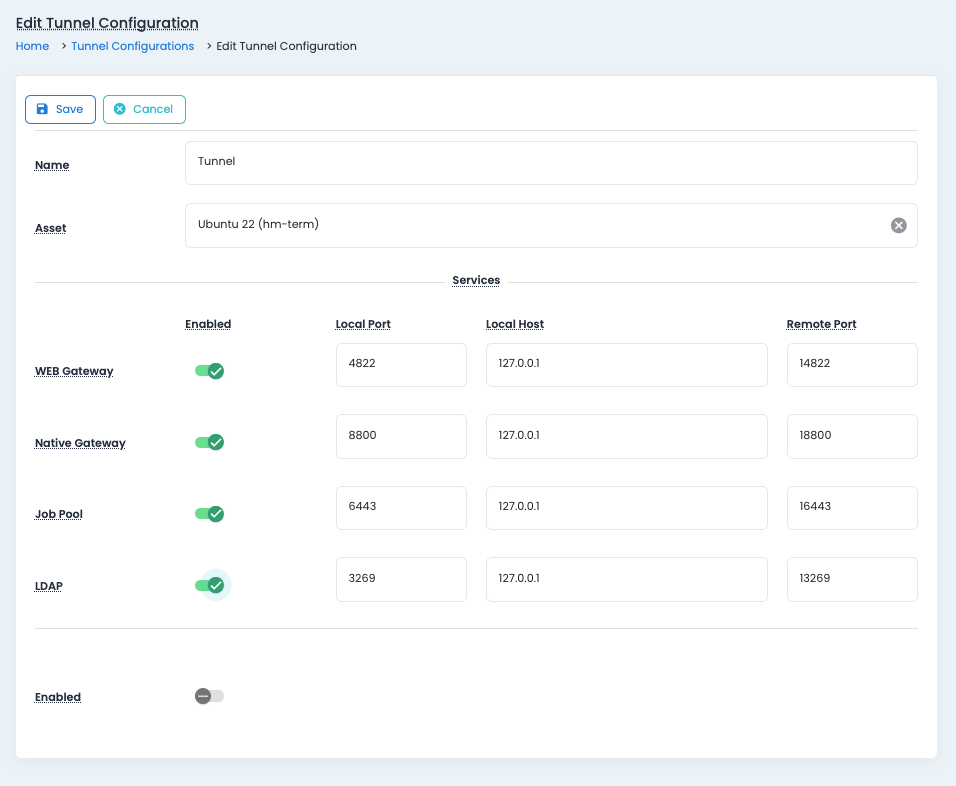Go to the Home breadcrumb link

click(32, 46)
